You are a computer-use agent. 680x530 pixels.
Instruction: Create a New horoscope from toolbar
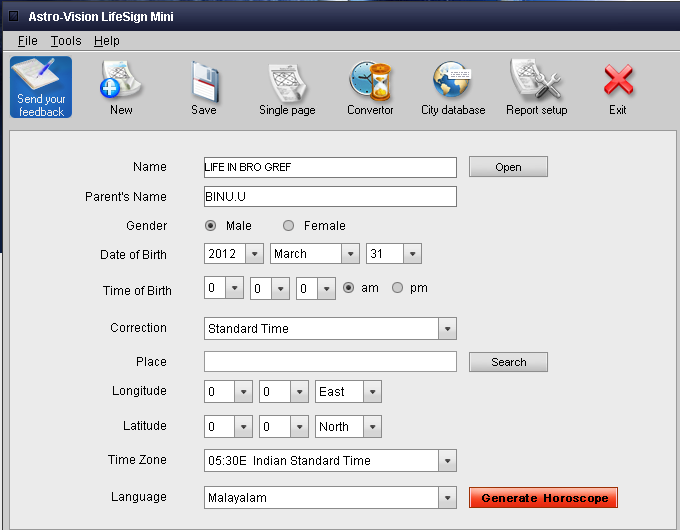121,88
